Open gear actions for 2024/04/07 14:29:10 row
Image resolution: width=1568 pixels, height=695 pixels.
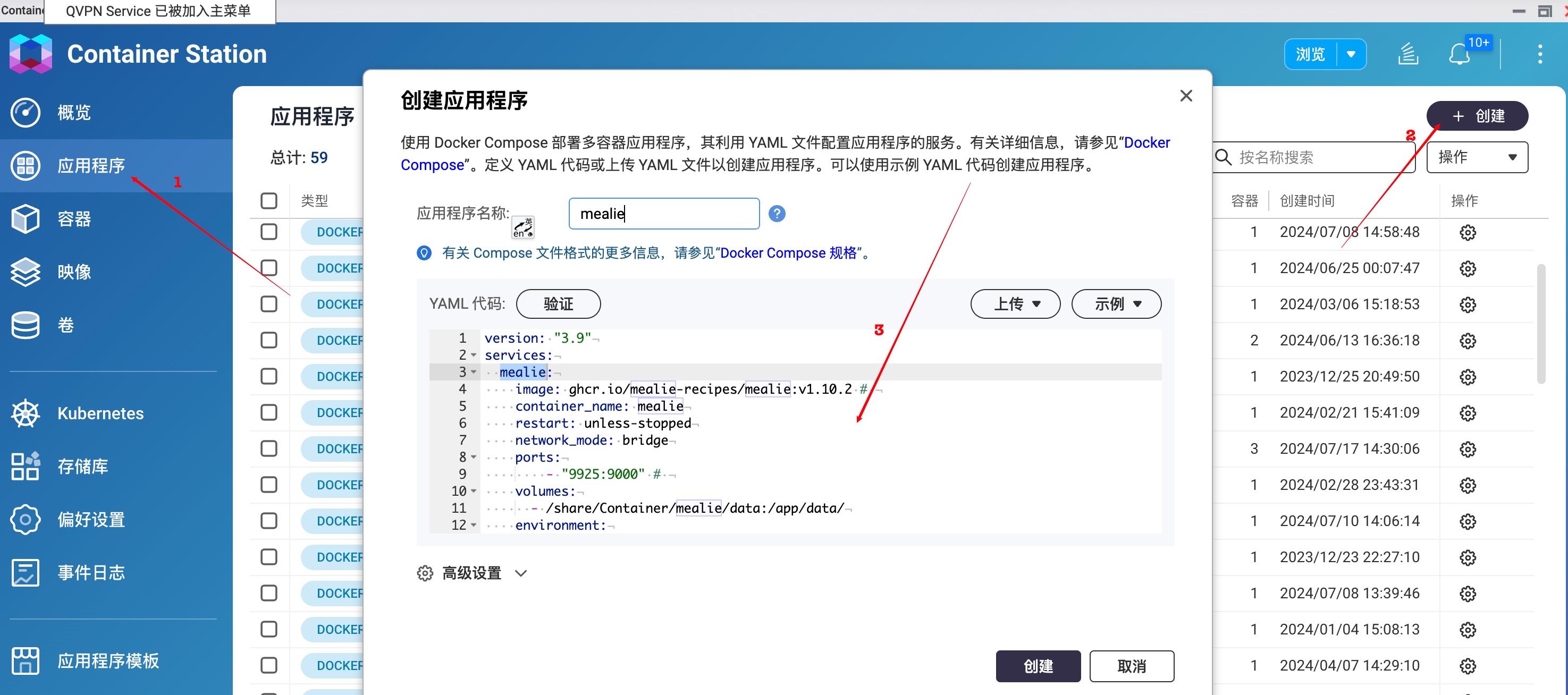pos(1468,666)
